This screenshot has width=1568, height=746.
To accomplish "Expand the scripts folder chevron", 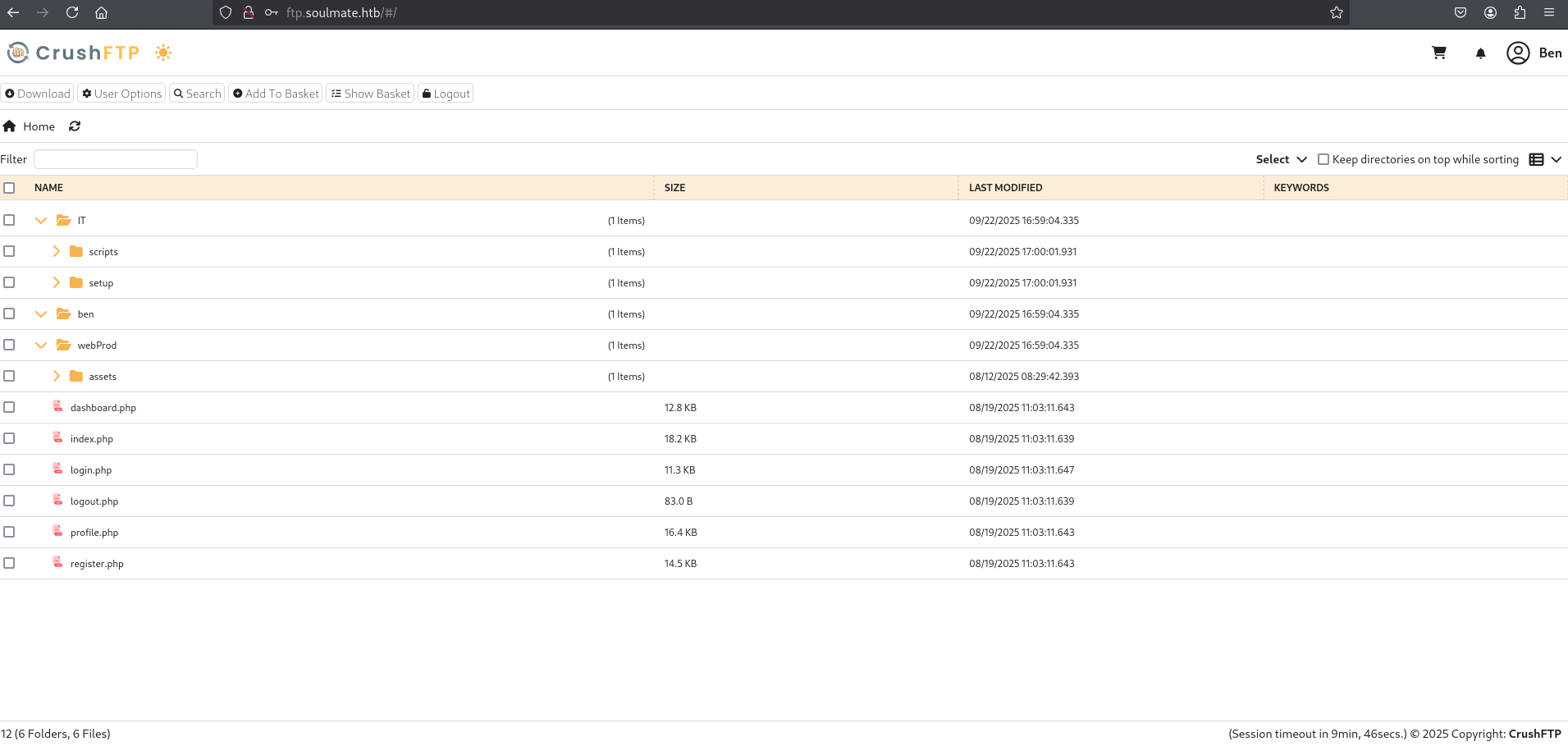I will (56, 251).
